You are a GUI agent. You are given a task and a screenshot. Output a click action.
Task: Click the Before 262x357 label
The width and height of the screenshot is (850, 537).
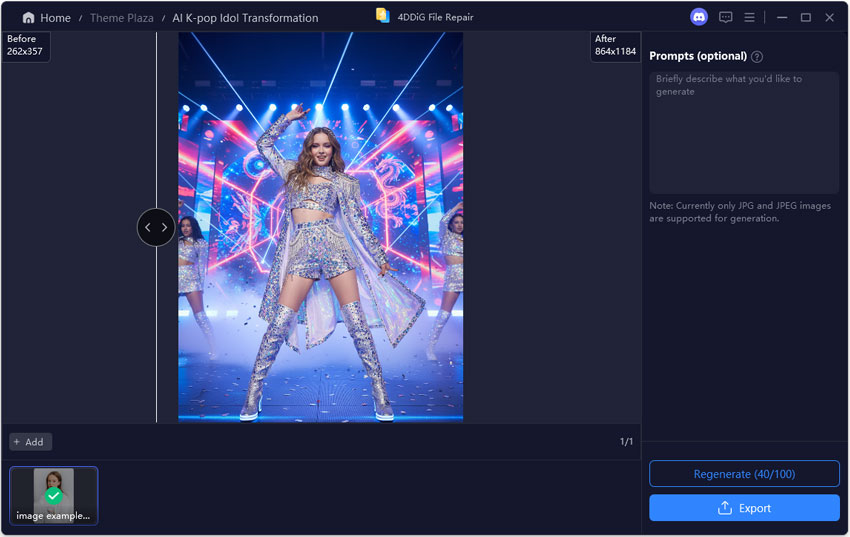(x=25, y=46)
